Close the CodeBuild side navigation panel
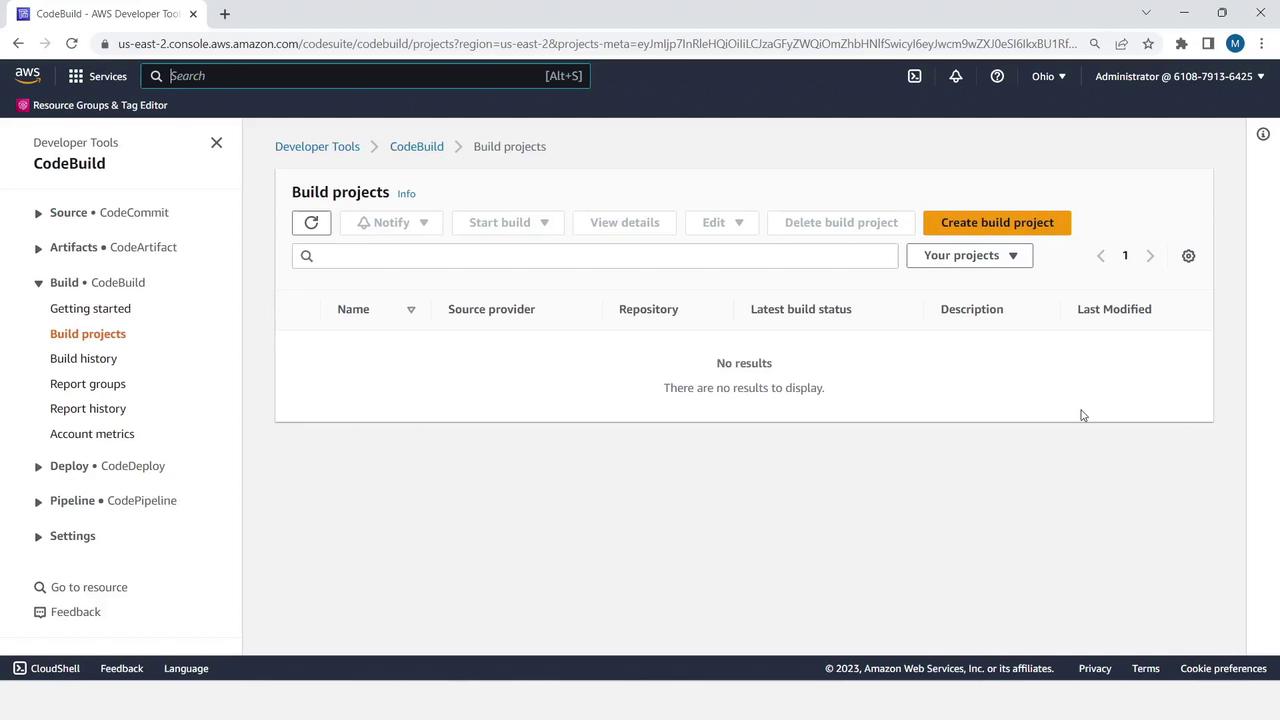The image size is (1280, 720). 216,143
